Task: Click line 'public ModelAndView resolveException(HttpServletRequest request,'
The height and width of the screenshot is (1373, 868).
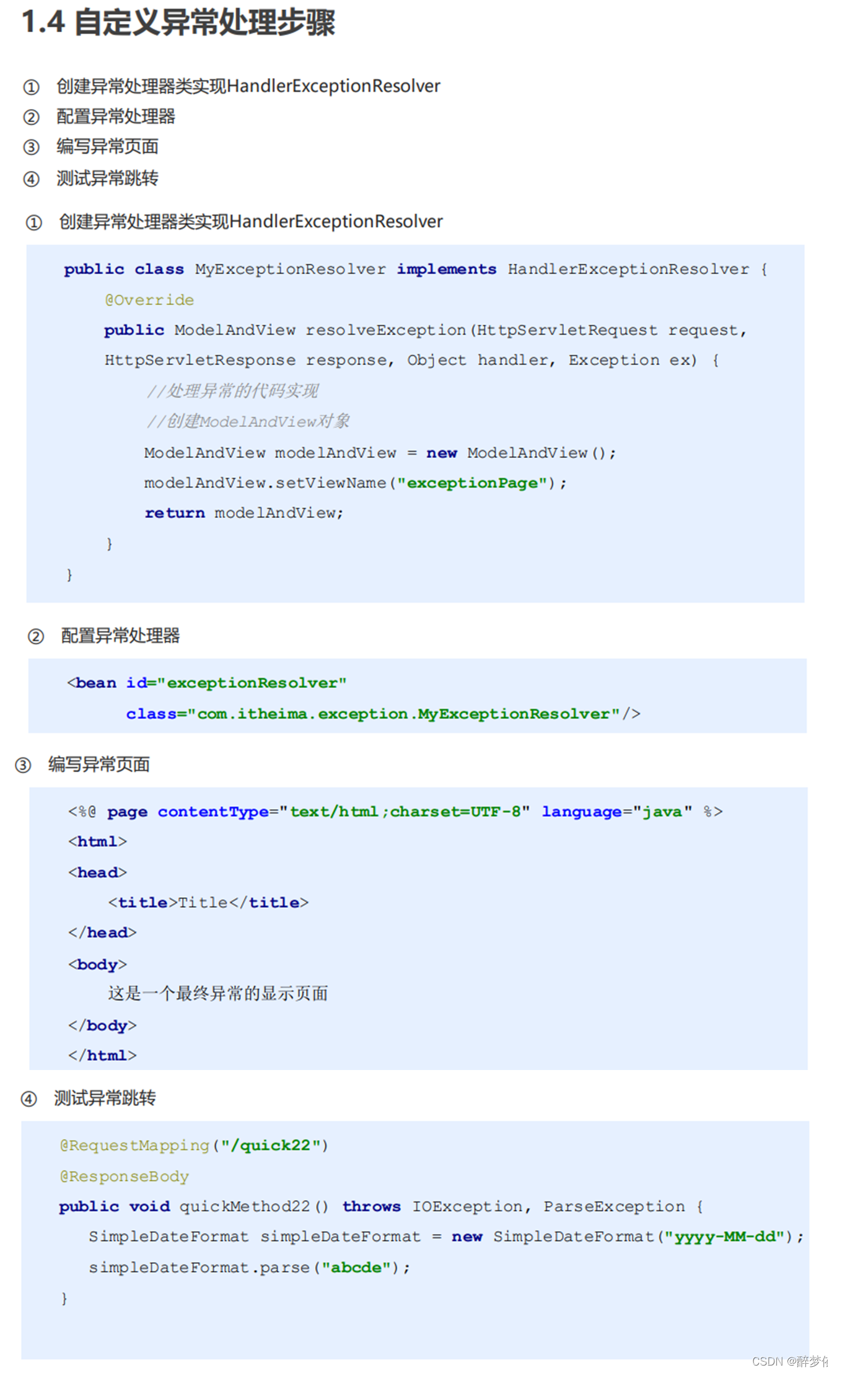Action: (x=426, y=330)
